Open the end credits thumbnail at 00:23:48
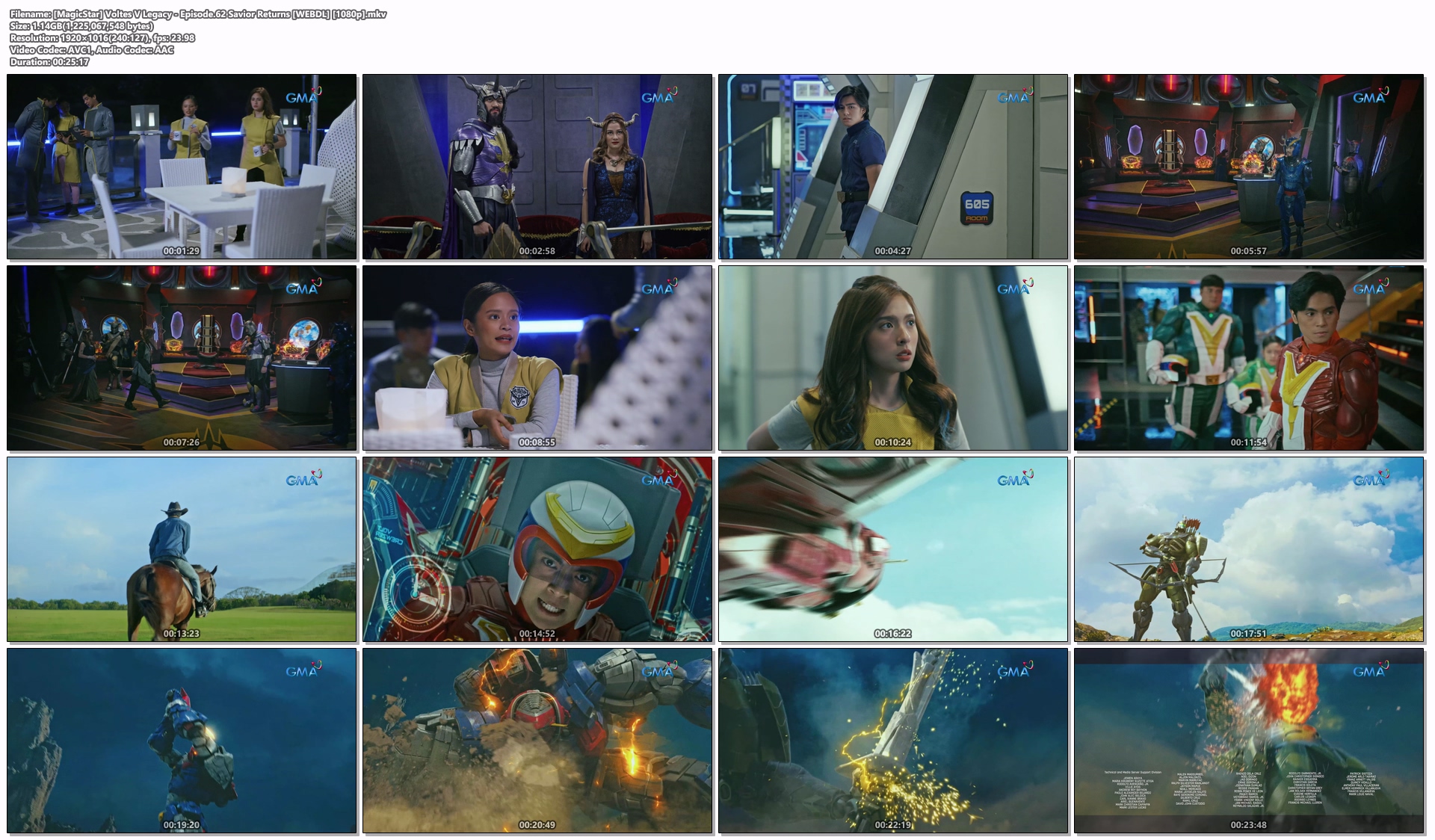The width and height of the screenshot is (1435, 840). 1249,741
